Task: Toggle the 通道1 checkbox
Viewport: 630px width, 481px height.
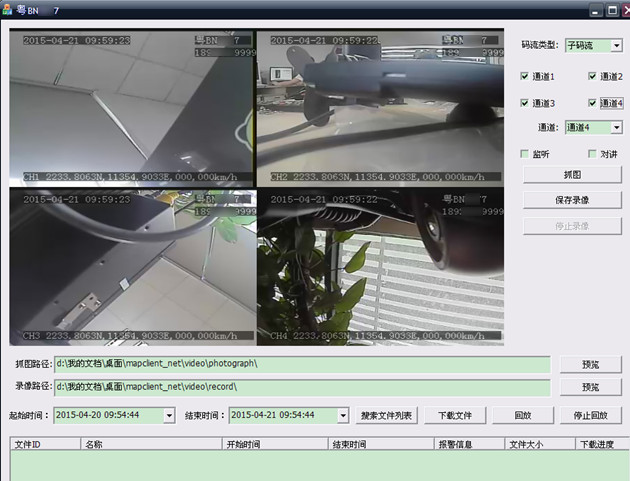Action: coord(526,77)
